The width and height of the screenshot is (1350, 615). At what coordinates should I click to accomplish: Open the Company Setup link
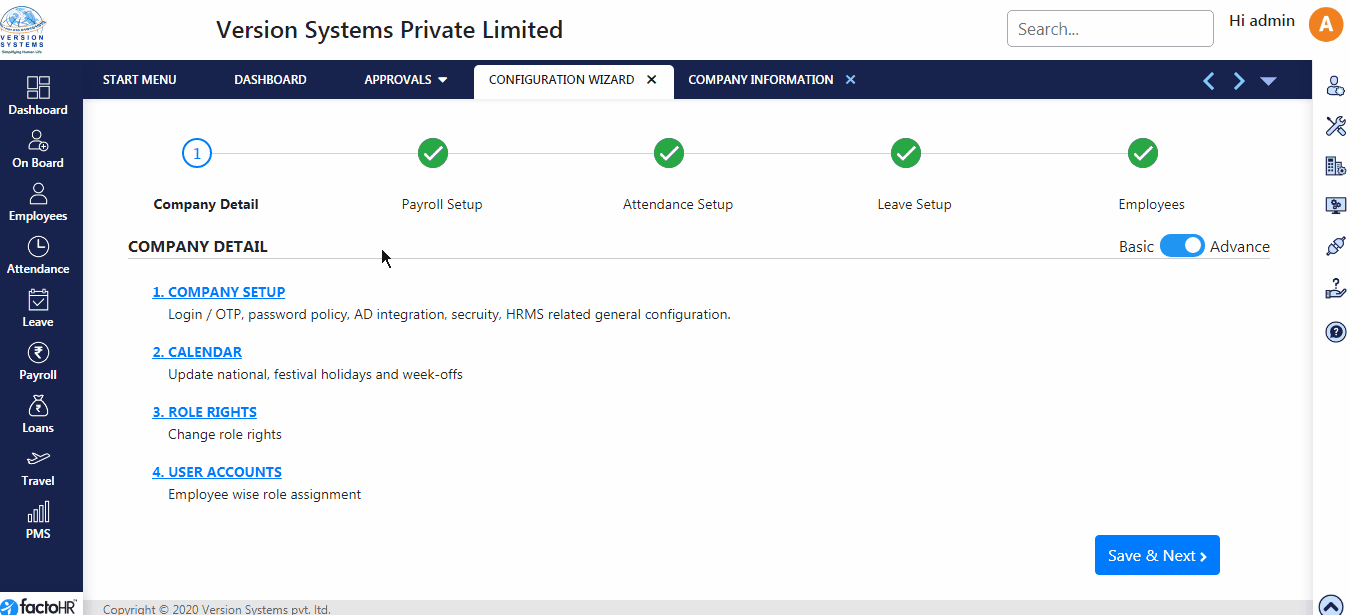point(219,292)
